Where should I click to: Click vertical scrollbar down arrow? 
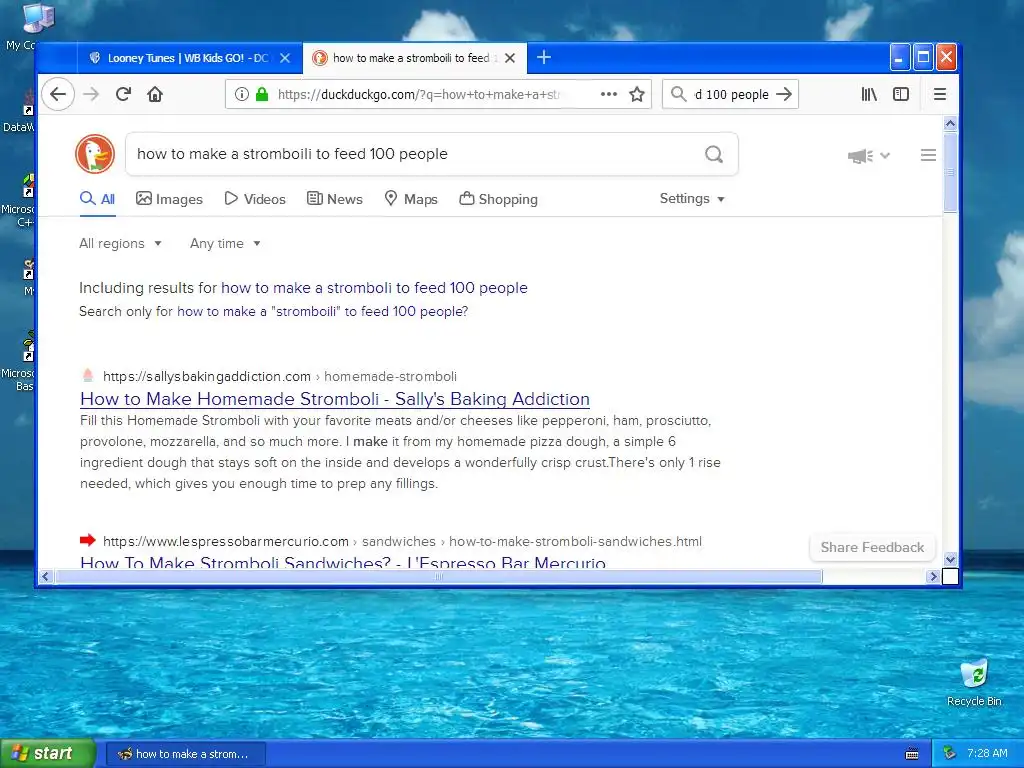tap(950, 559)
